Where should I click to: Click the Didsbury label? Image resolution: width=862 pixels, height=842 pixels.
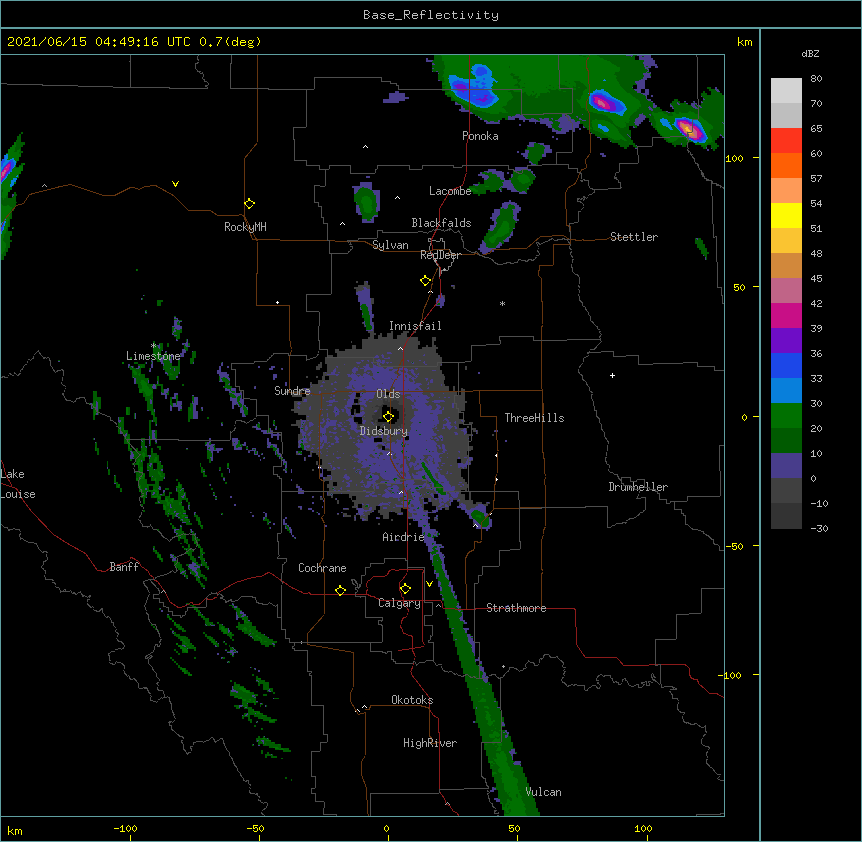pyautogui.click(x=383, y=431)
